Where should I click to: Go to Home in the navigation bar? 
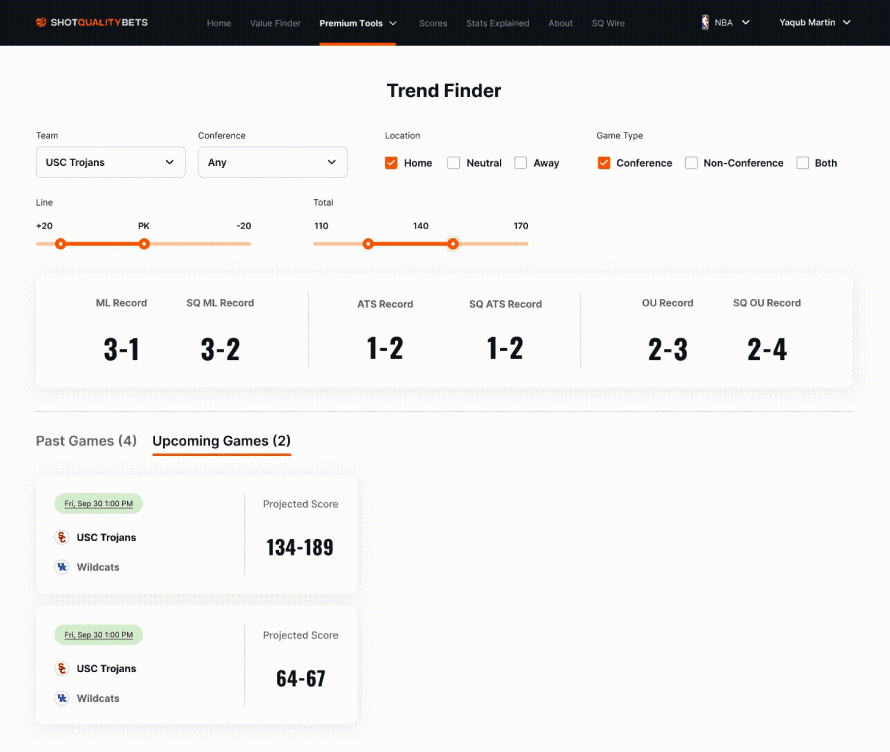(x=219, y=23)
